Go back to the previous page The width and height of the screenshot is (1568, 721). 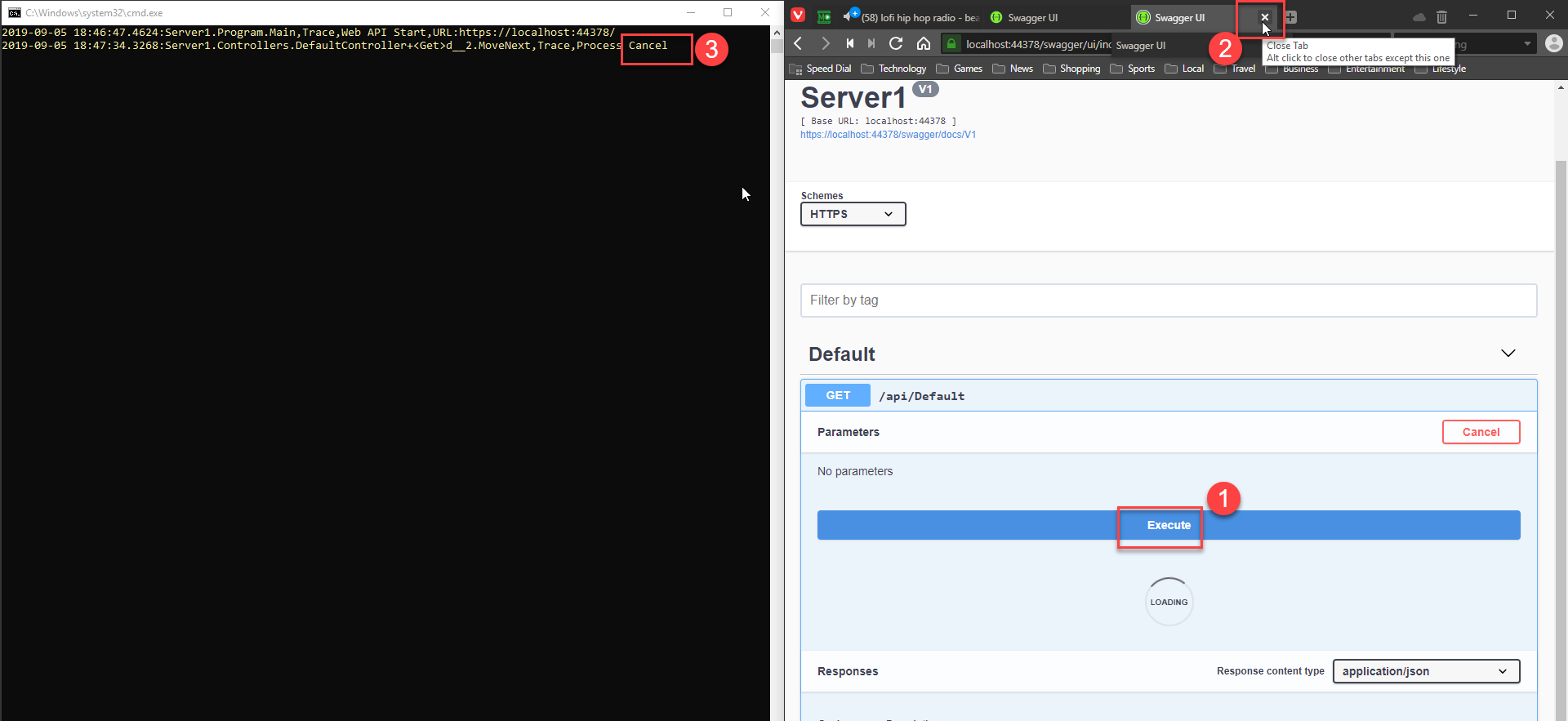pyautogui.click(x=799, y=43)
